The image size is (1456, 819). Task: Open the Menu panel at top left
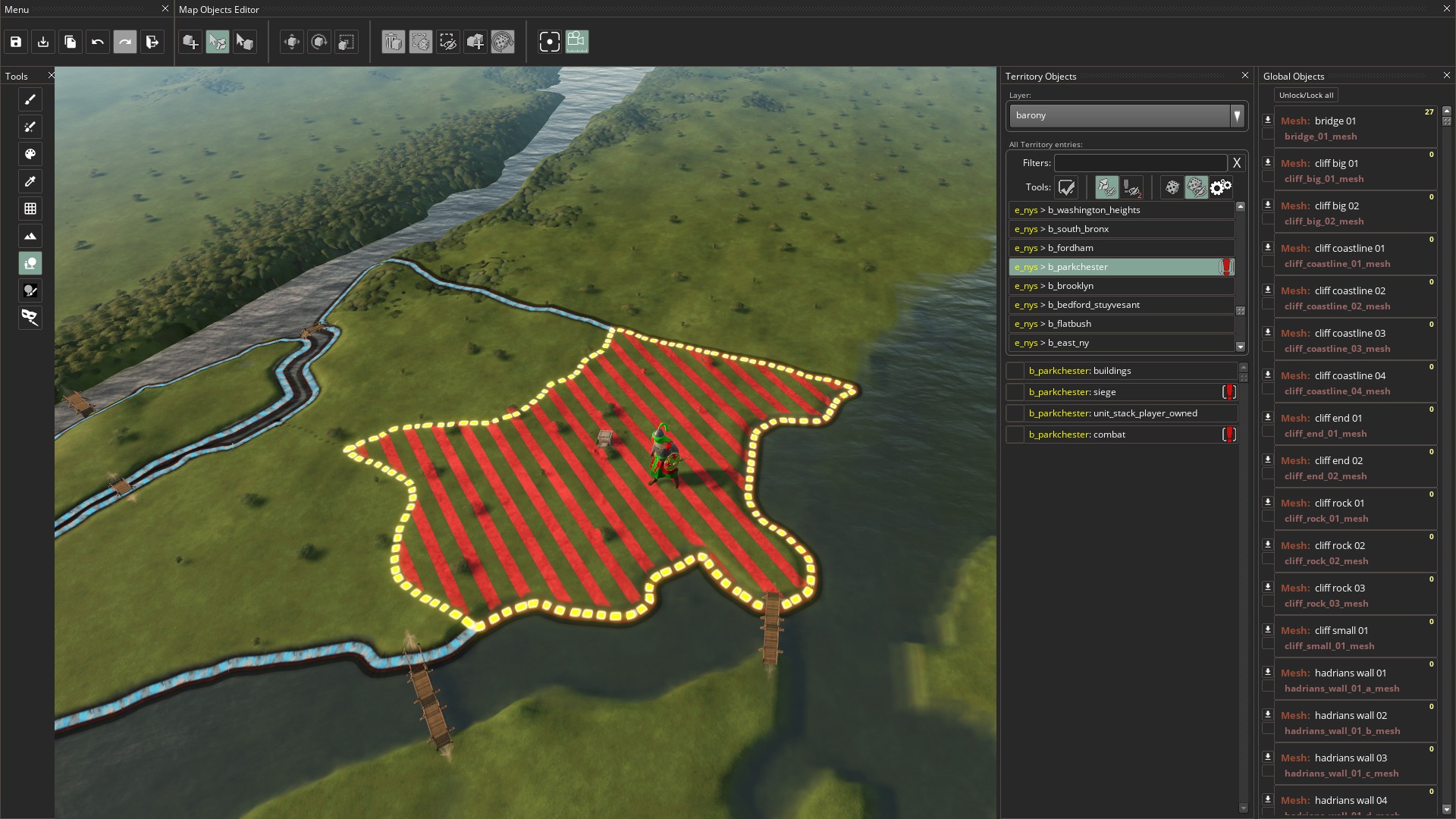(17, 9)
